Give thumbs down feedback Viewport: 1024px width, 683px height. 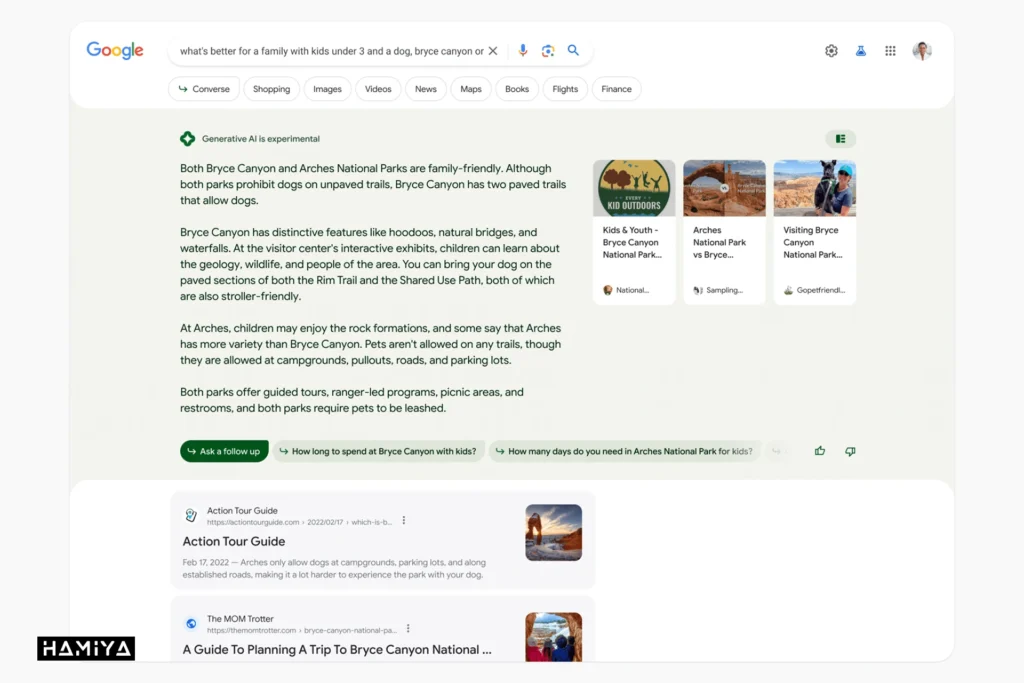(850, 451)
